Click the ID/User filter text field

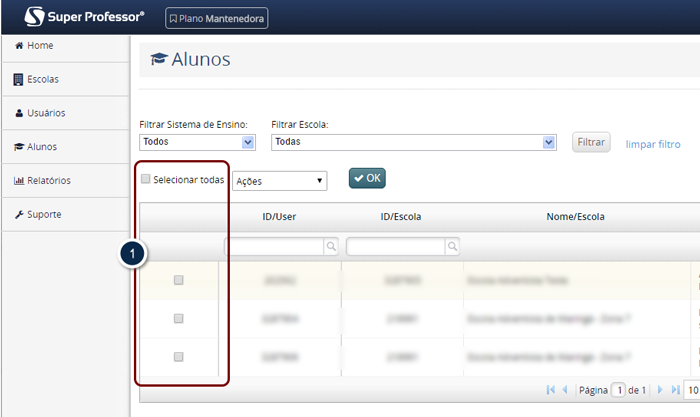(x=274, y=245)
